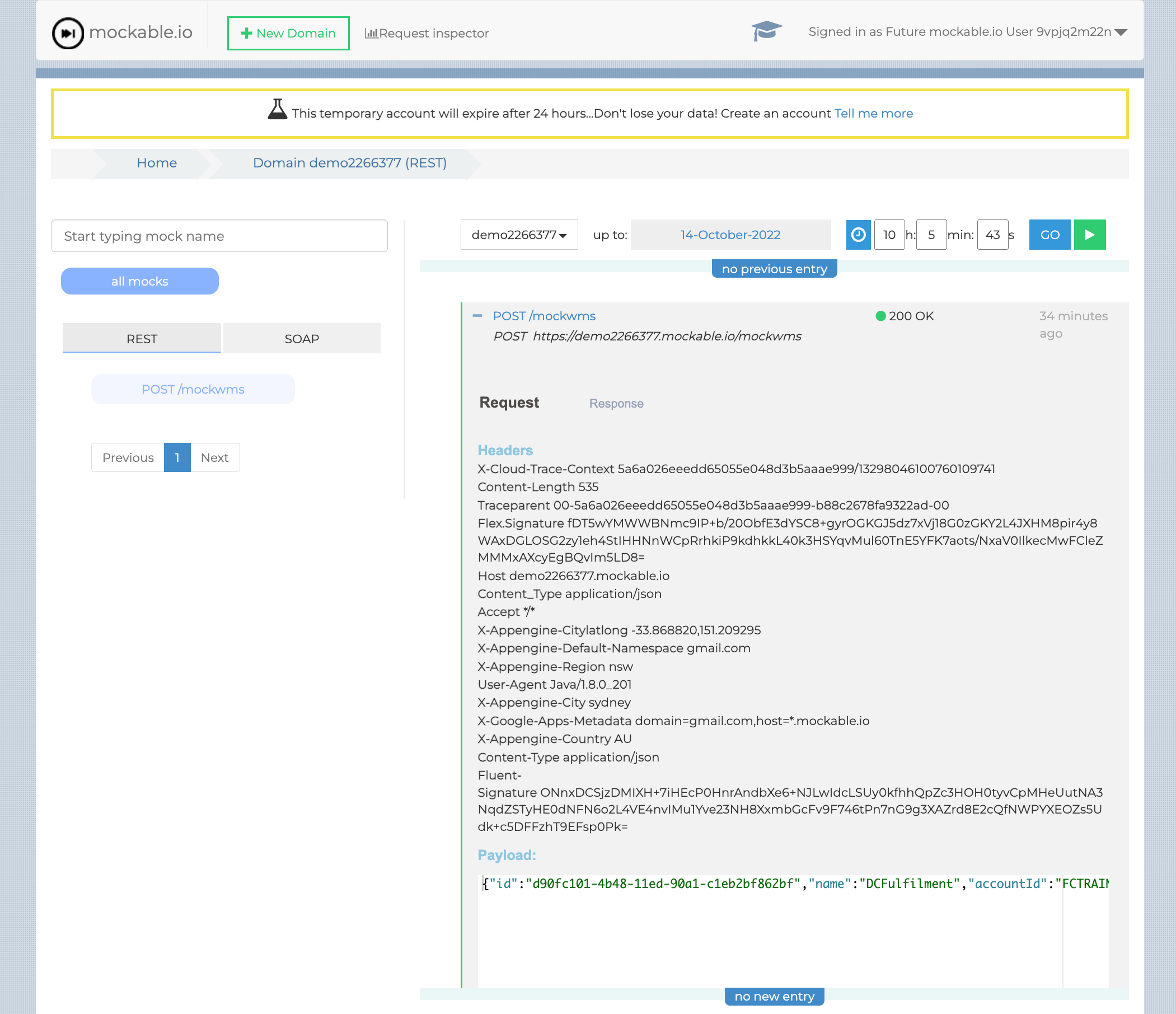Select the POST /mockwms mock in sidebar
Screen dimensions: 1176x1014
[x=193, y=389]
